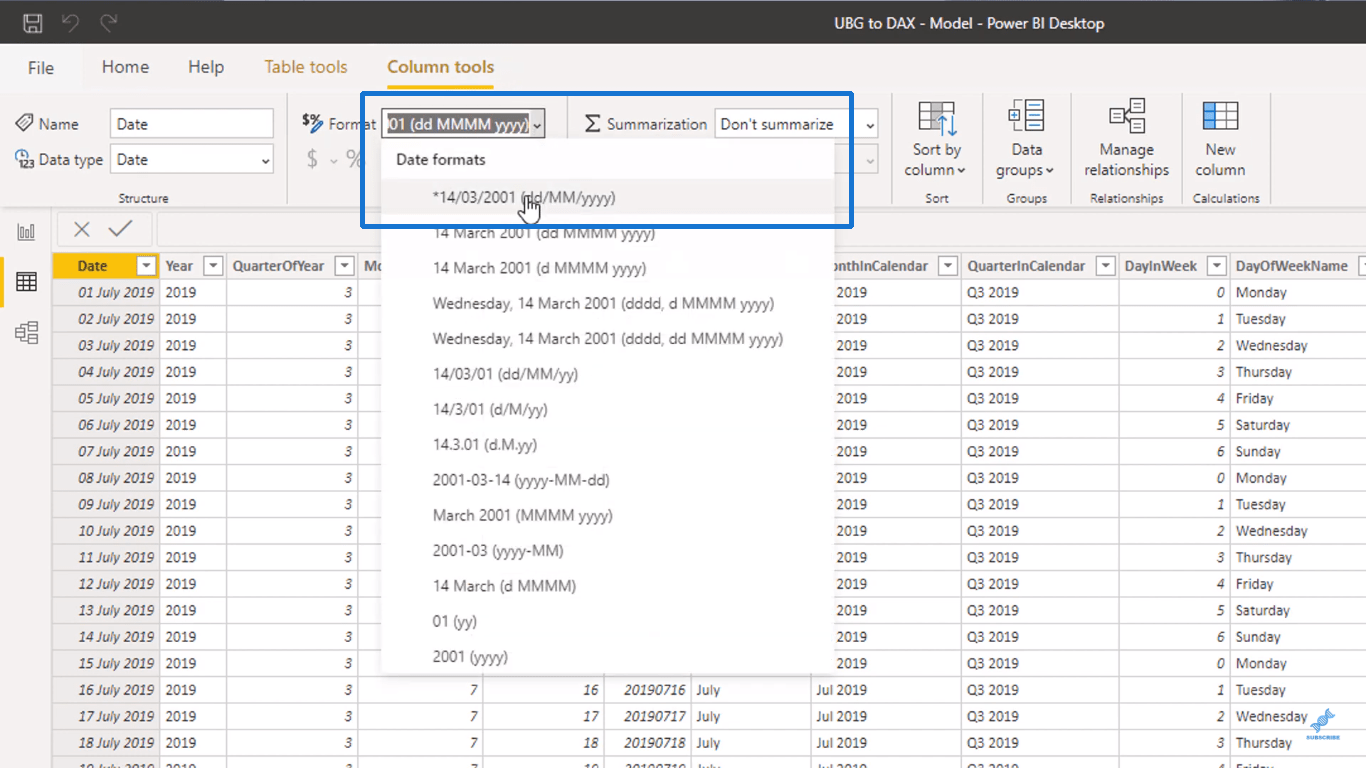Click the Redo arrow in title bar
1366x768 pixels.
108,22
